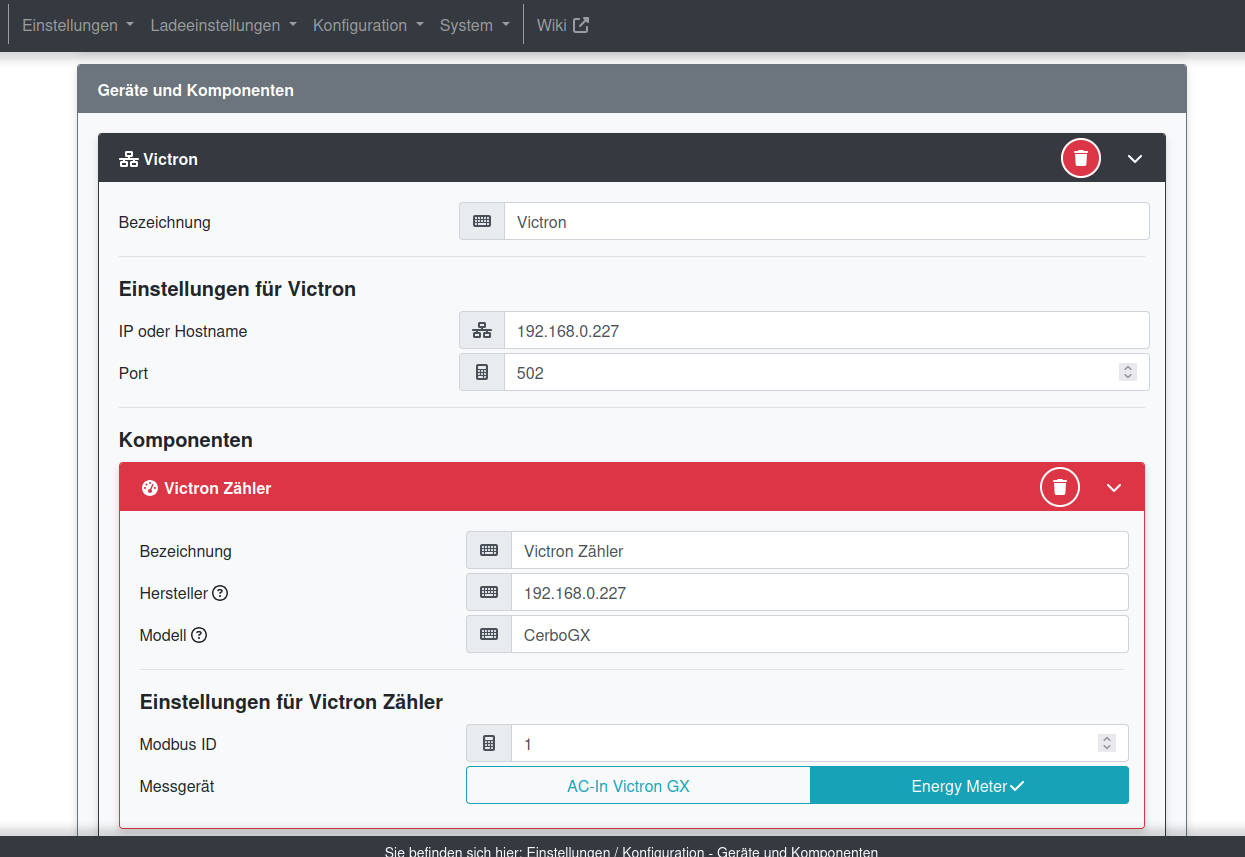Collapse the Victron Zähler component panel
This screenshot has width=1245, height=857.
coord(1114,488)
